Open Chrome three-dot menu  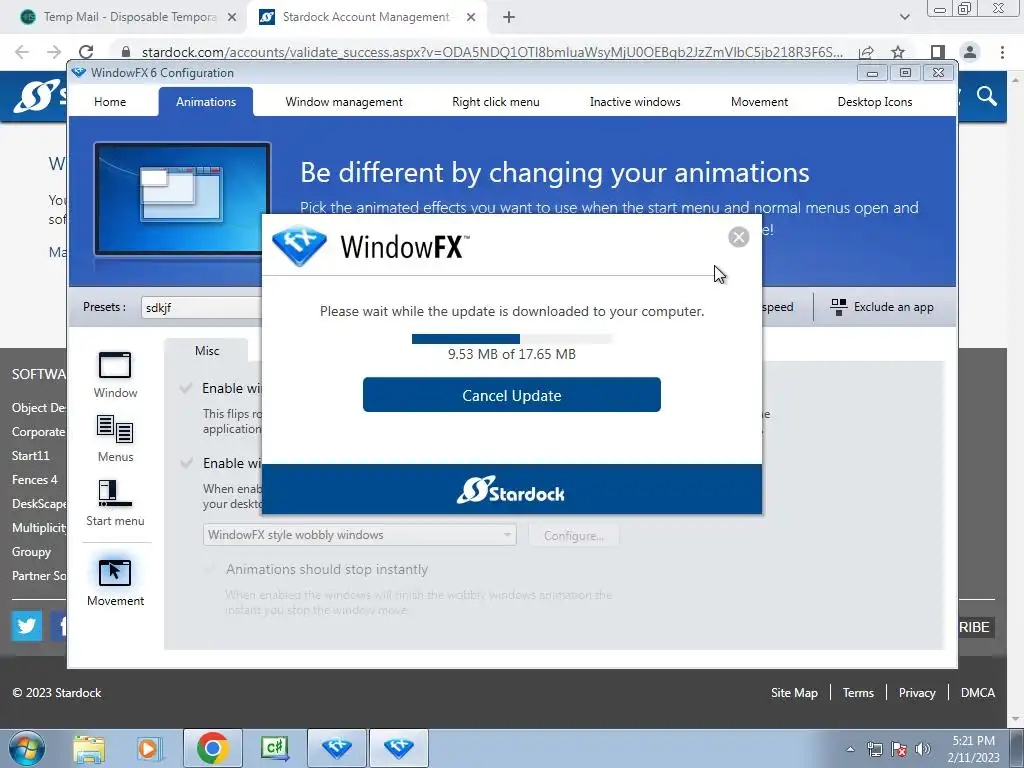click(1002, 52)
